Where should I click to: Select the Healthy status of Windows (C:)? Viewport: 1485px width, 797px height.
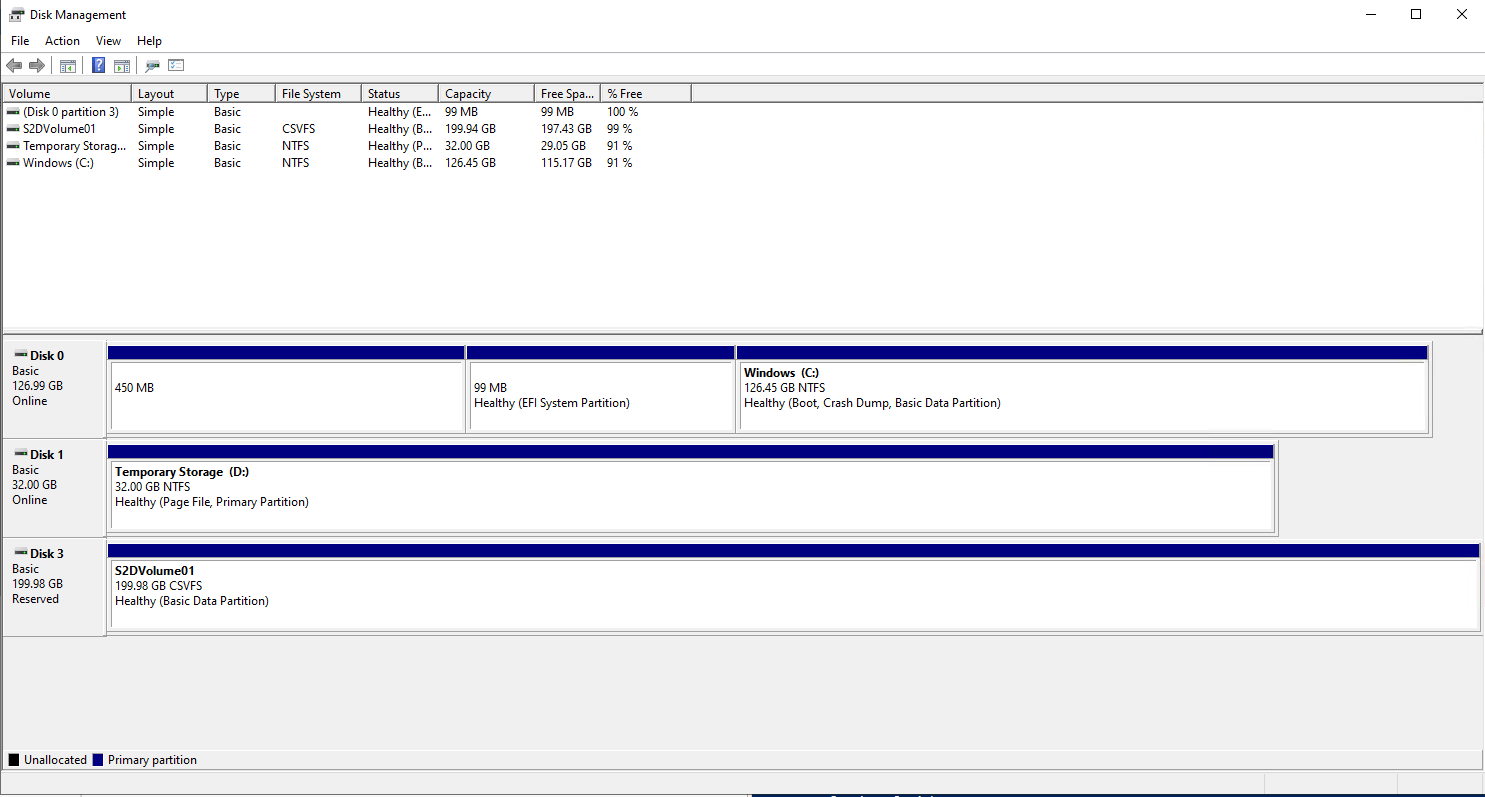point(399,162)
